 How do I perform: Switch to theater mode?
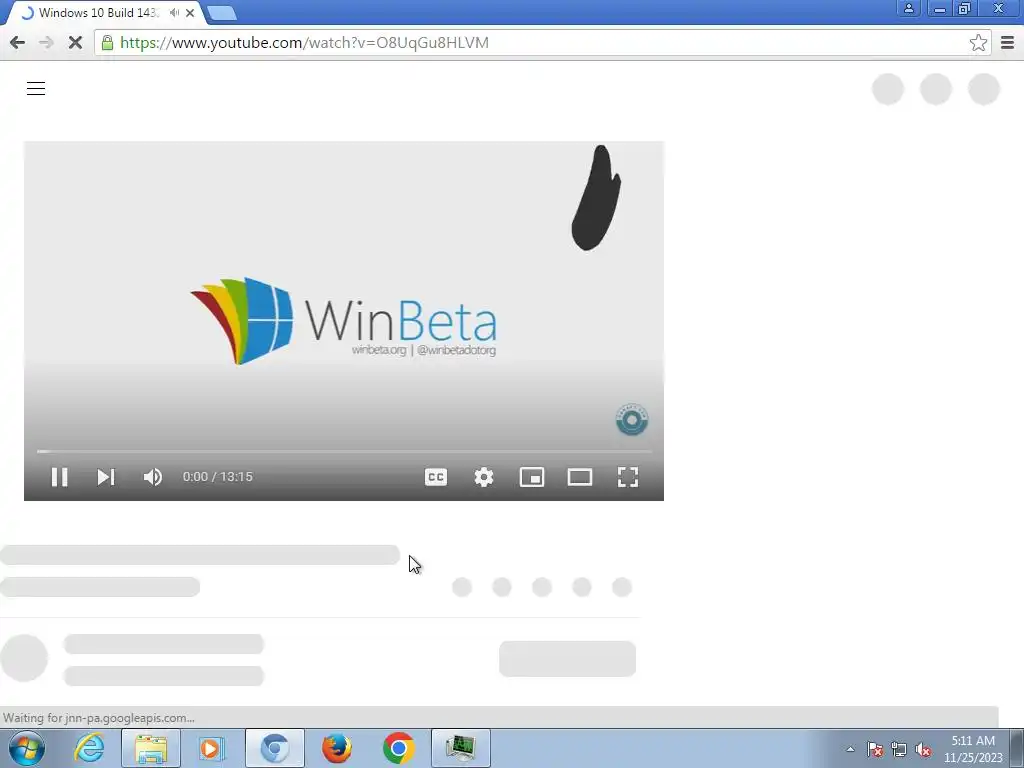click(x=580, y=477)
